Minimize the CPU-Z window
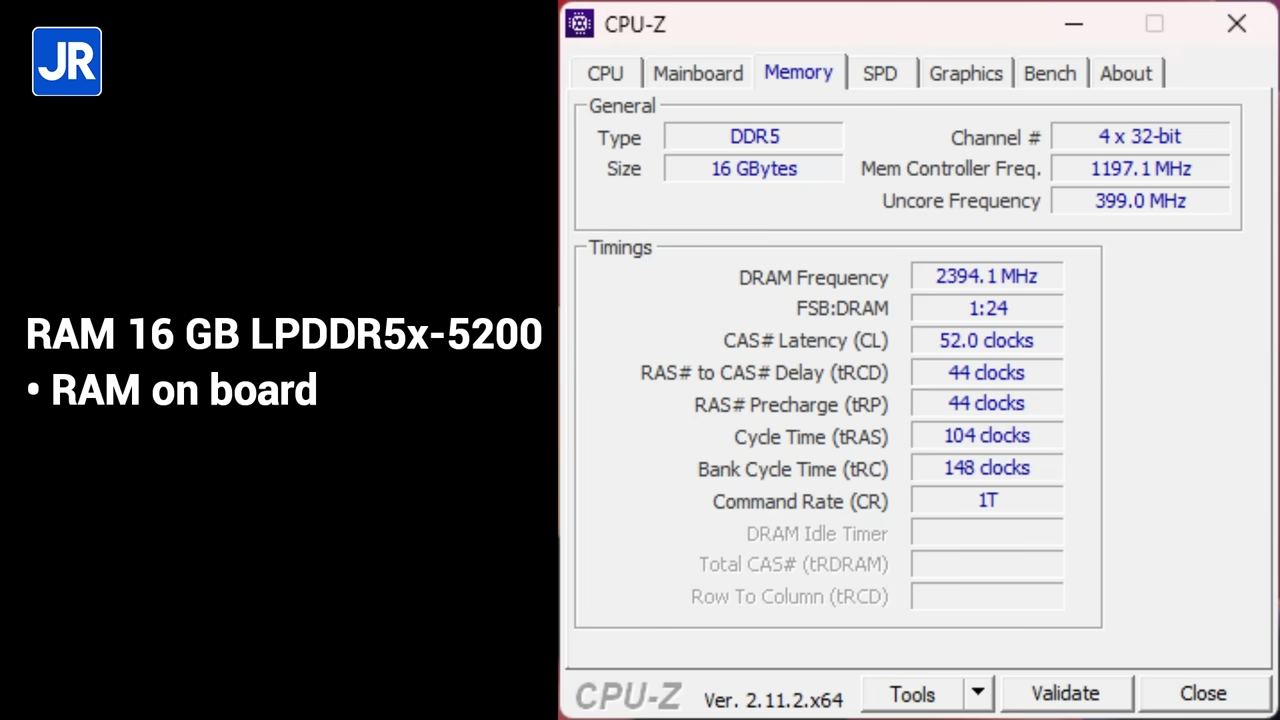 pyautogui.click(x=1073, y=24)
